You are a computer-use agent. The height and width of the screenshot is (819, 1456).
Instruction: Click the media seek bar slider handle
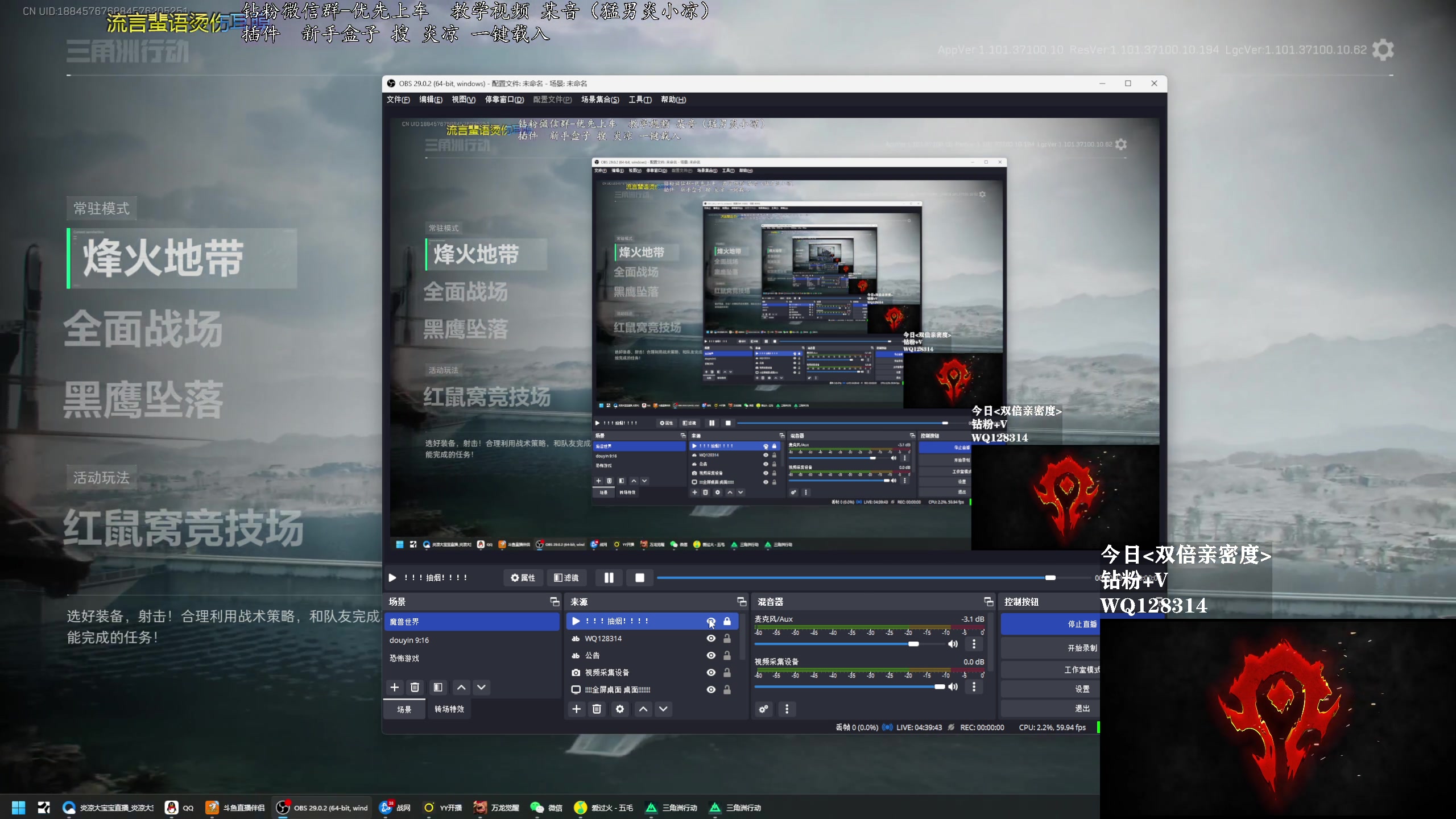click(1050, 577)
